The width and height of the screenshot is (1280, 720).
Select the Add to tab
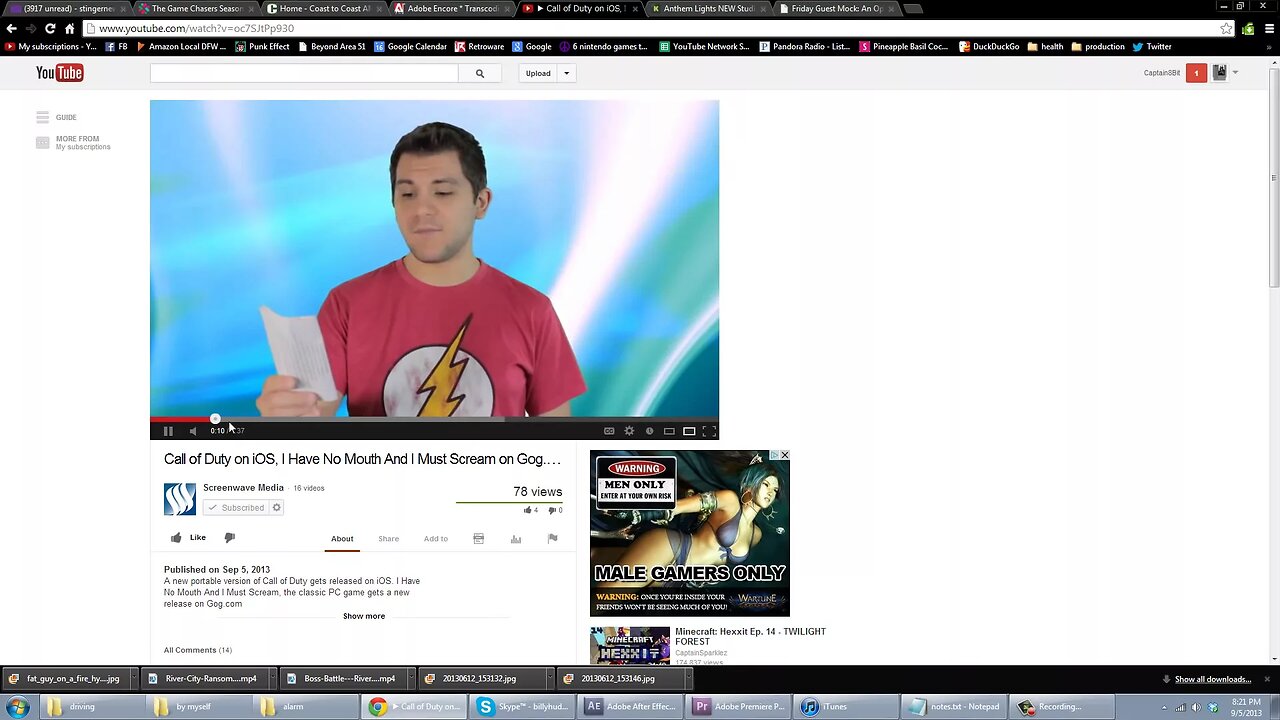[435, 539]
